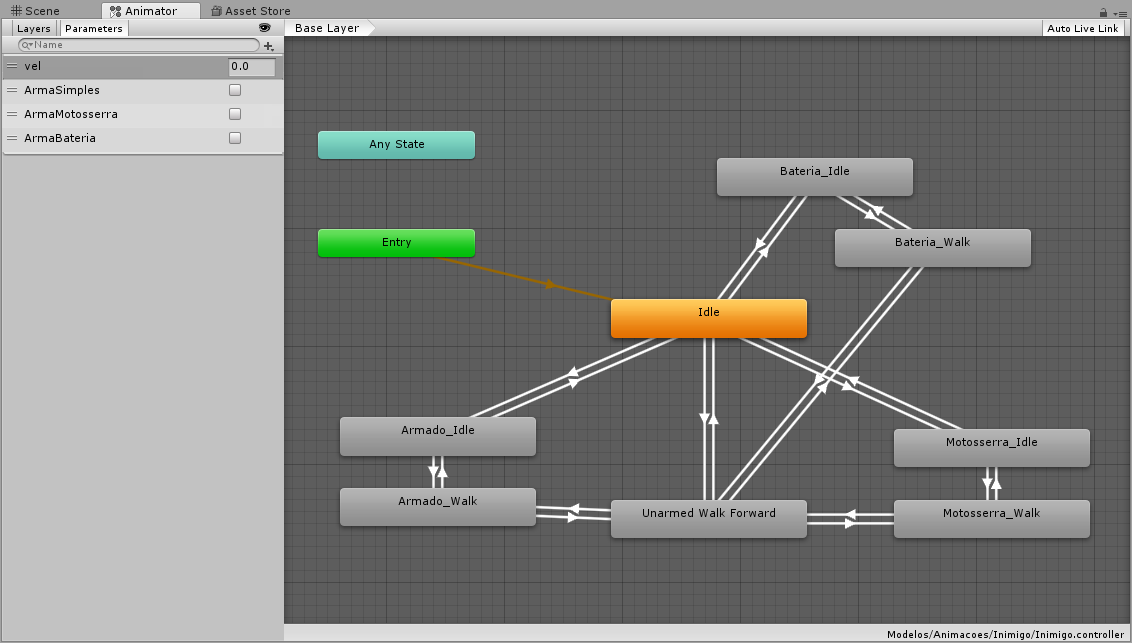This screenshot has height=643, width=1132.
Task: Select the Motosserra_Idle state node
Action: 992,448
